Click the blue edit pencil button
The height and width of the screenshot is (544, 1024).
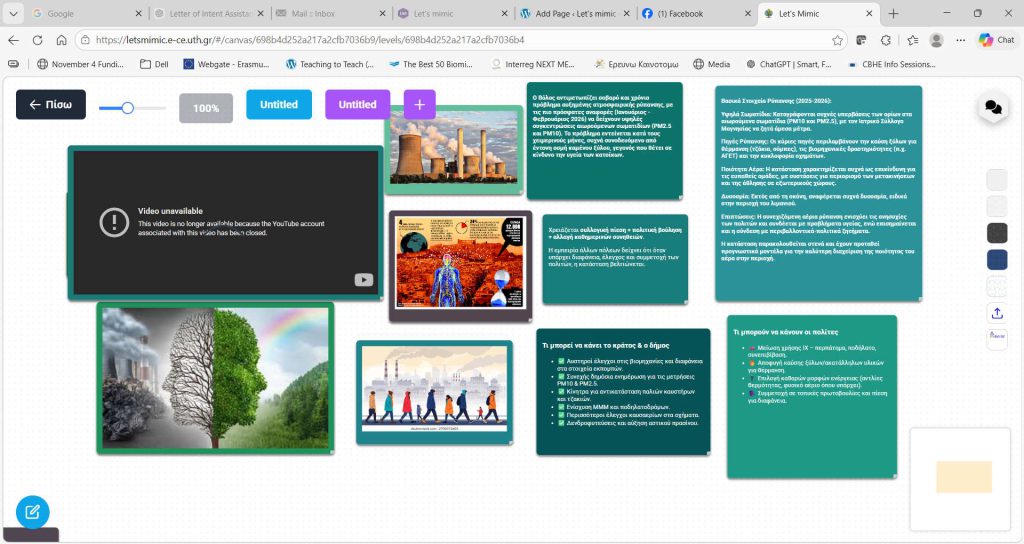coord(32,512)
